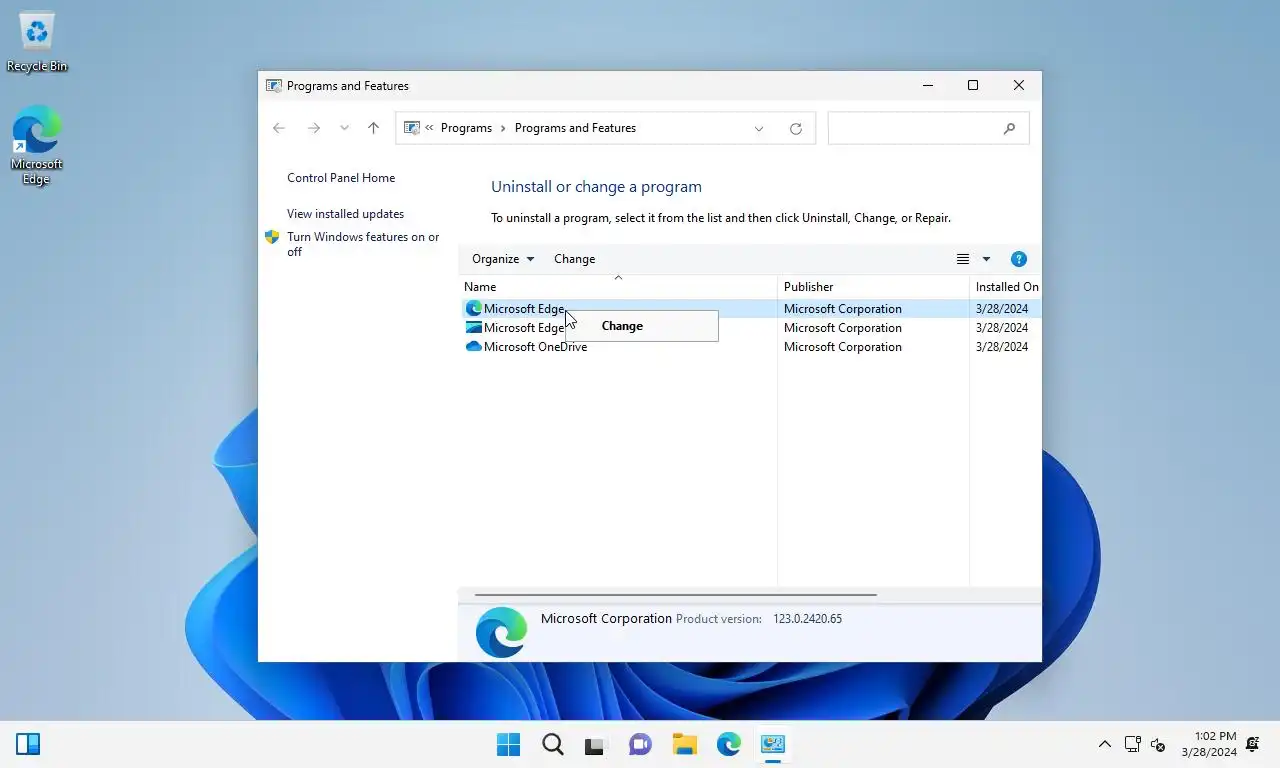
Task: Click the network icon in system tray
Action: click(x=1132, y=744)
